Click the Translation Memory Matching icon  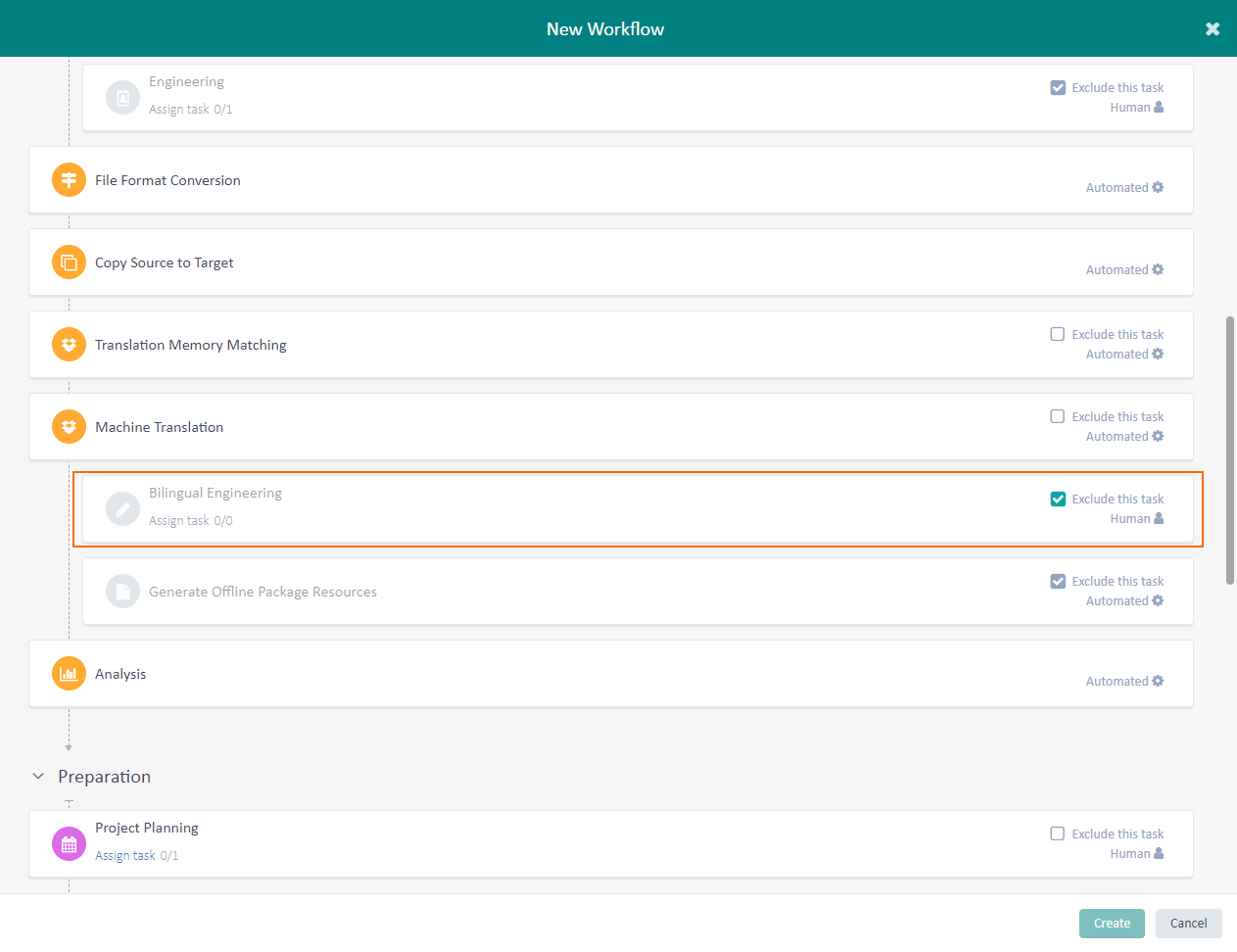(x=69, y=345)
